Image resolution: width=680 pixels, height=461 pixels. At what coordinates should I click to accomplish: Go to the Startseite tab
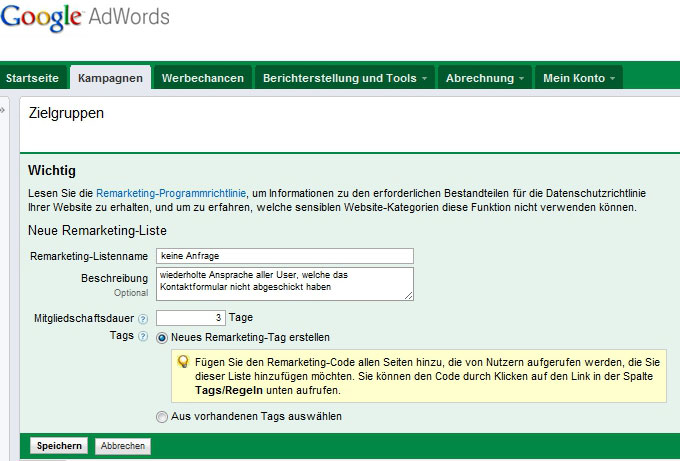33,78
